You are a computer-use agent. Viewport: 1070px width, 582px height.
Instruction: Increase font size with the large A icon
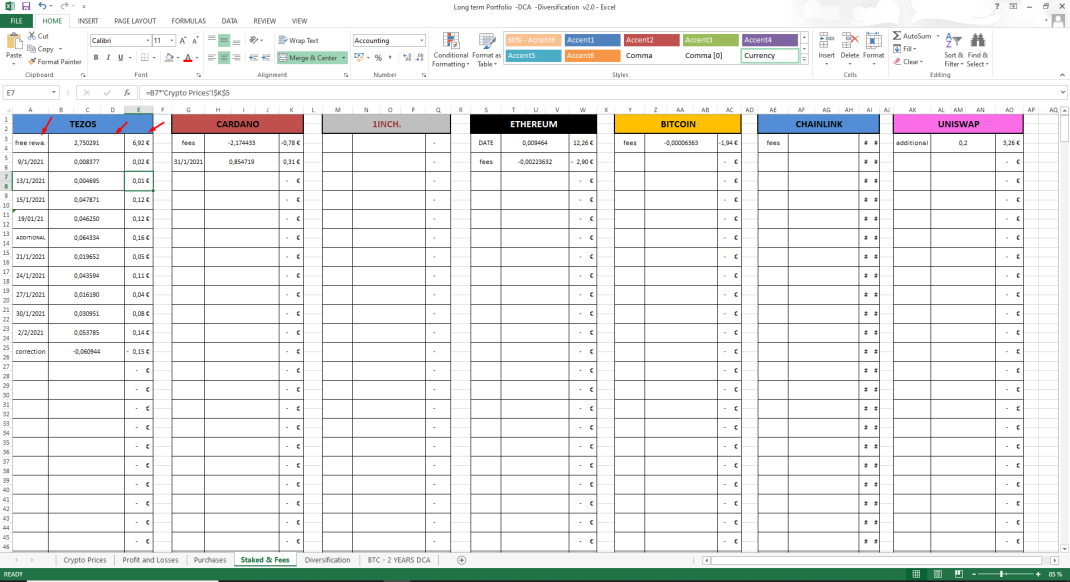click(x=183, y=40)
